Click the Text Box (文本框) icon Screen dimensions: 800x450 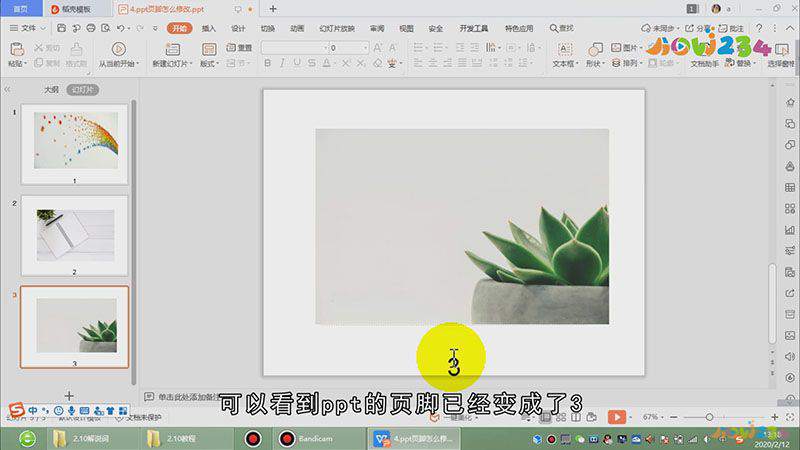tap(565, 49)
